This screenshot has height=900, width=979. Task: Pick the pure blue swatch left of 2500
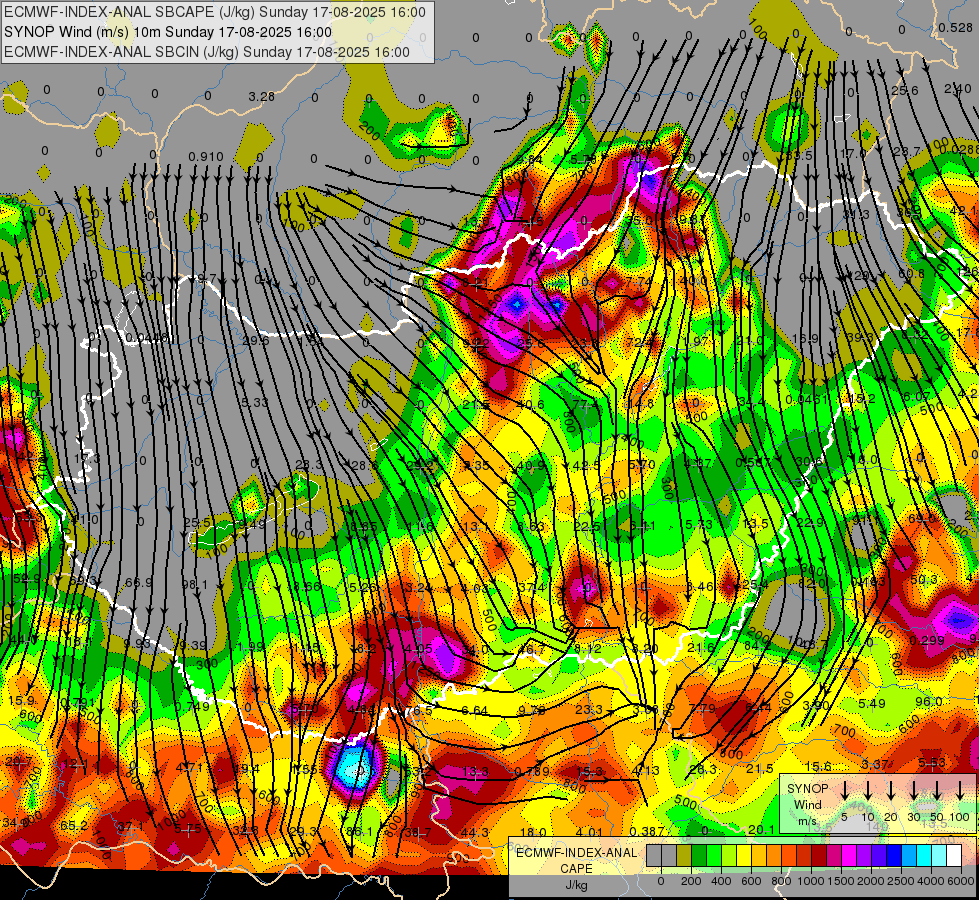click(x=893, y=855)
